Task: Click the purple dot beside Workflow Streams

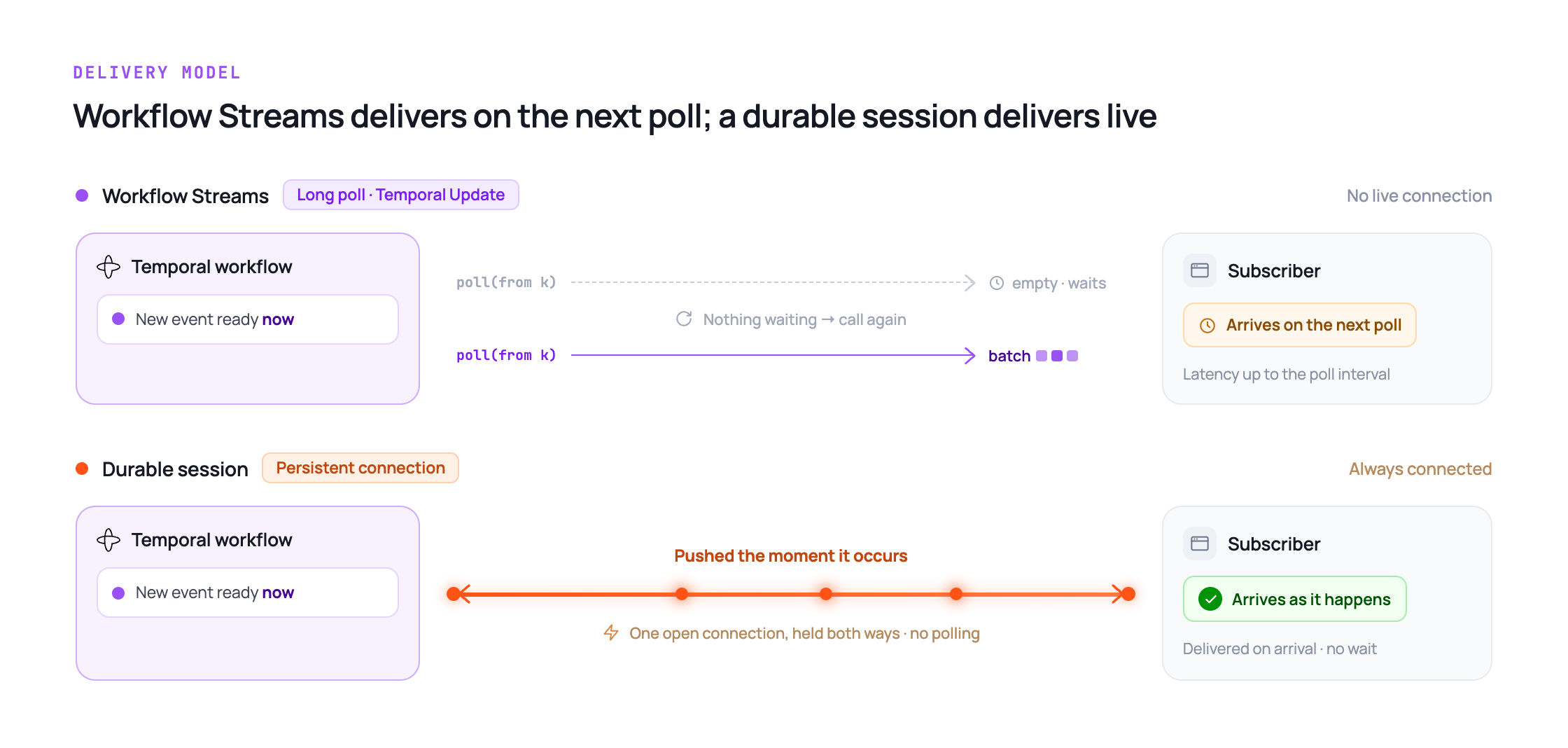Action: coord(82,195)
